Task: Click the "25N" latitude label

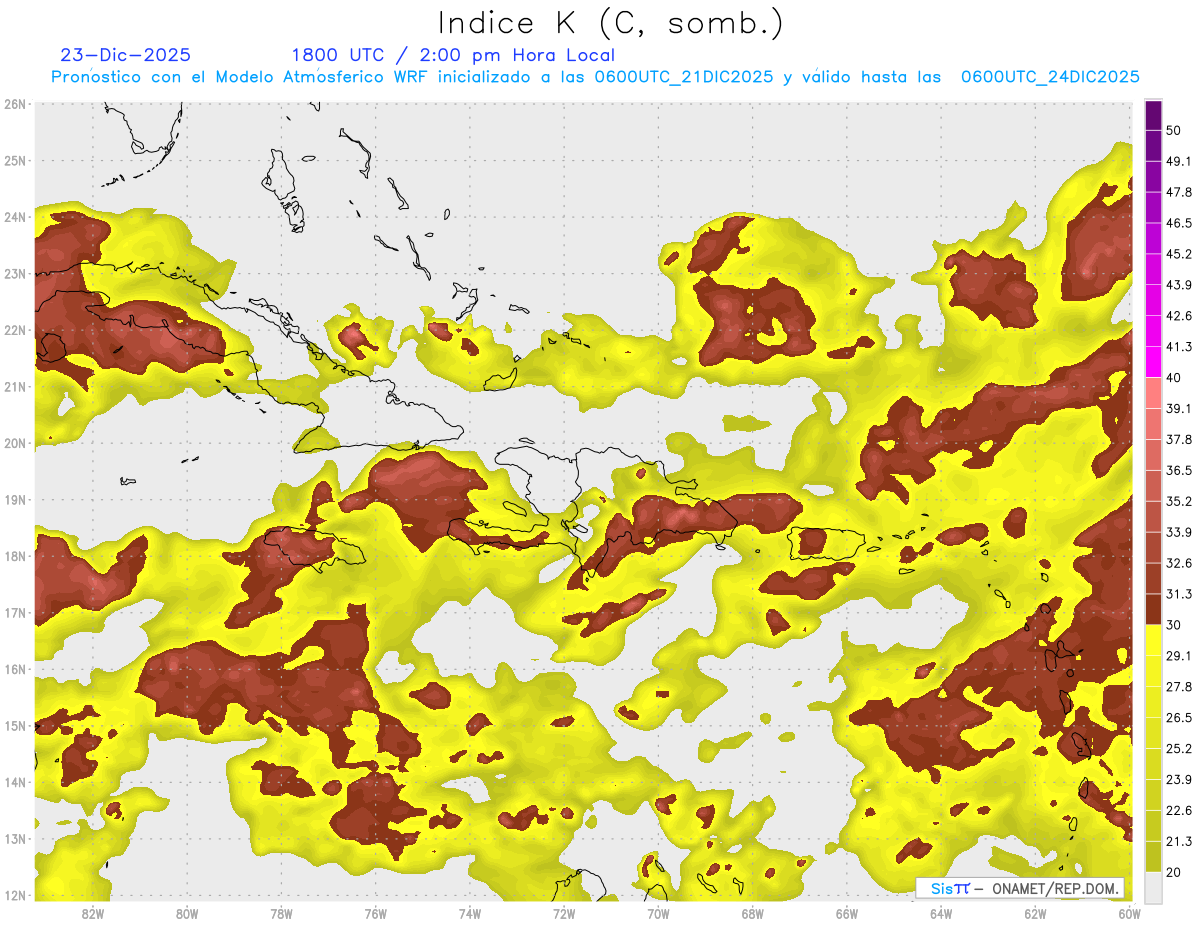Action: coord(15,160)
